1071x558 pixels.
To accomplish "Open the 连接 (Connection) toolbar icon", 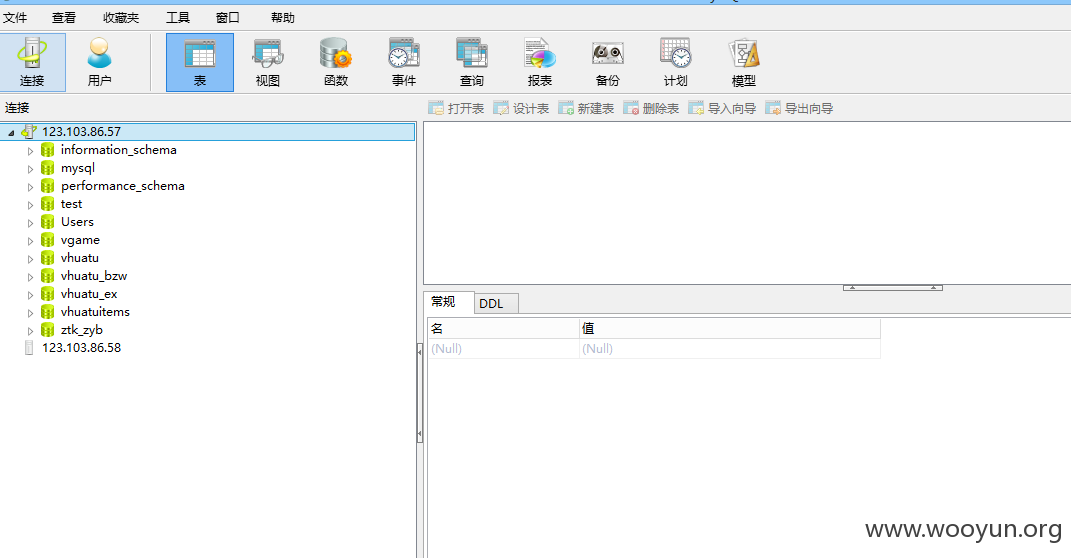I will (x=32, y=62).
